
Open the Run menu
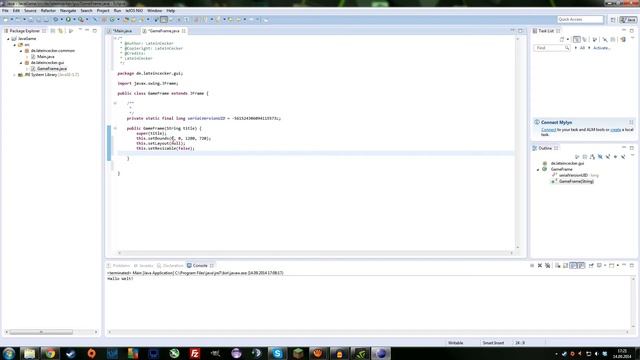coord(117,11)
